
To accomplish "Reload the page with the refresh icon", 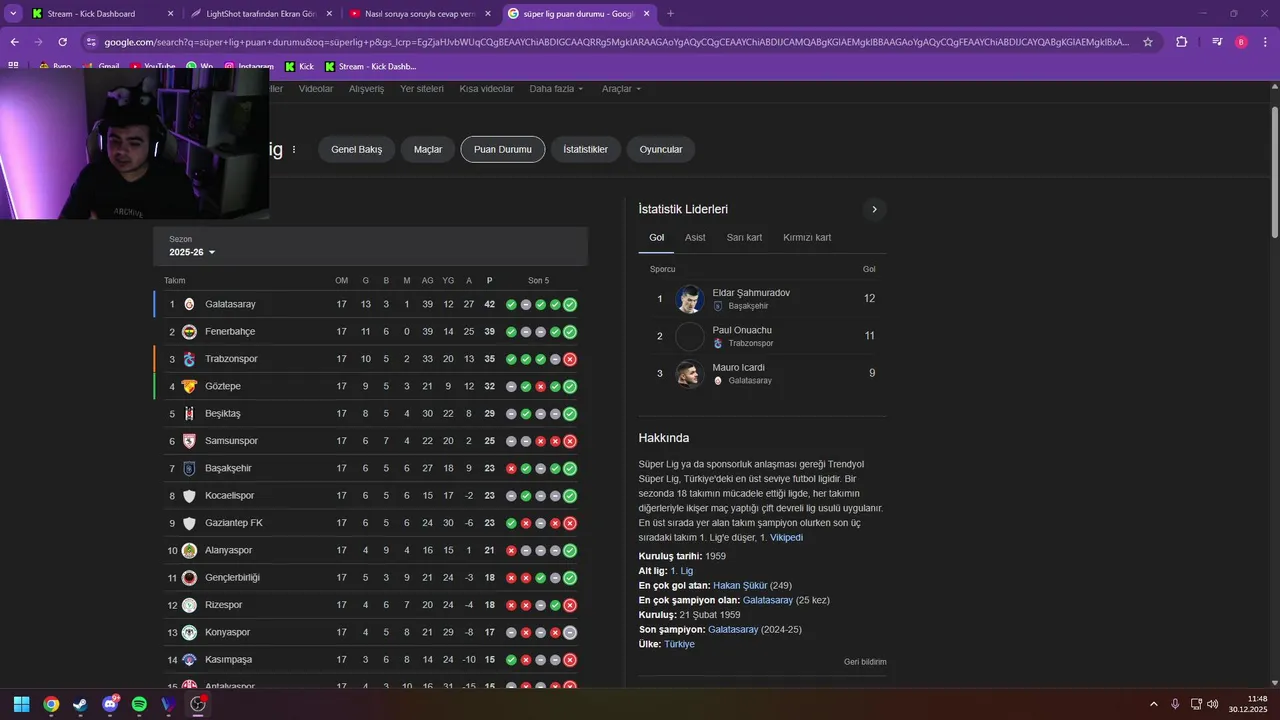I will pos(63,42).
